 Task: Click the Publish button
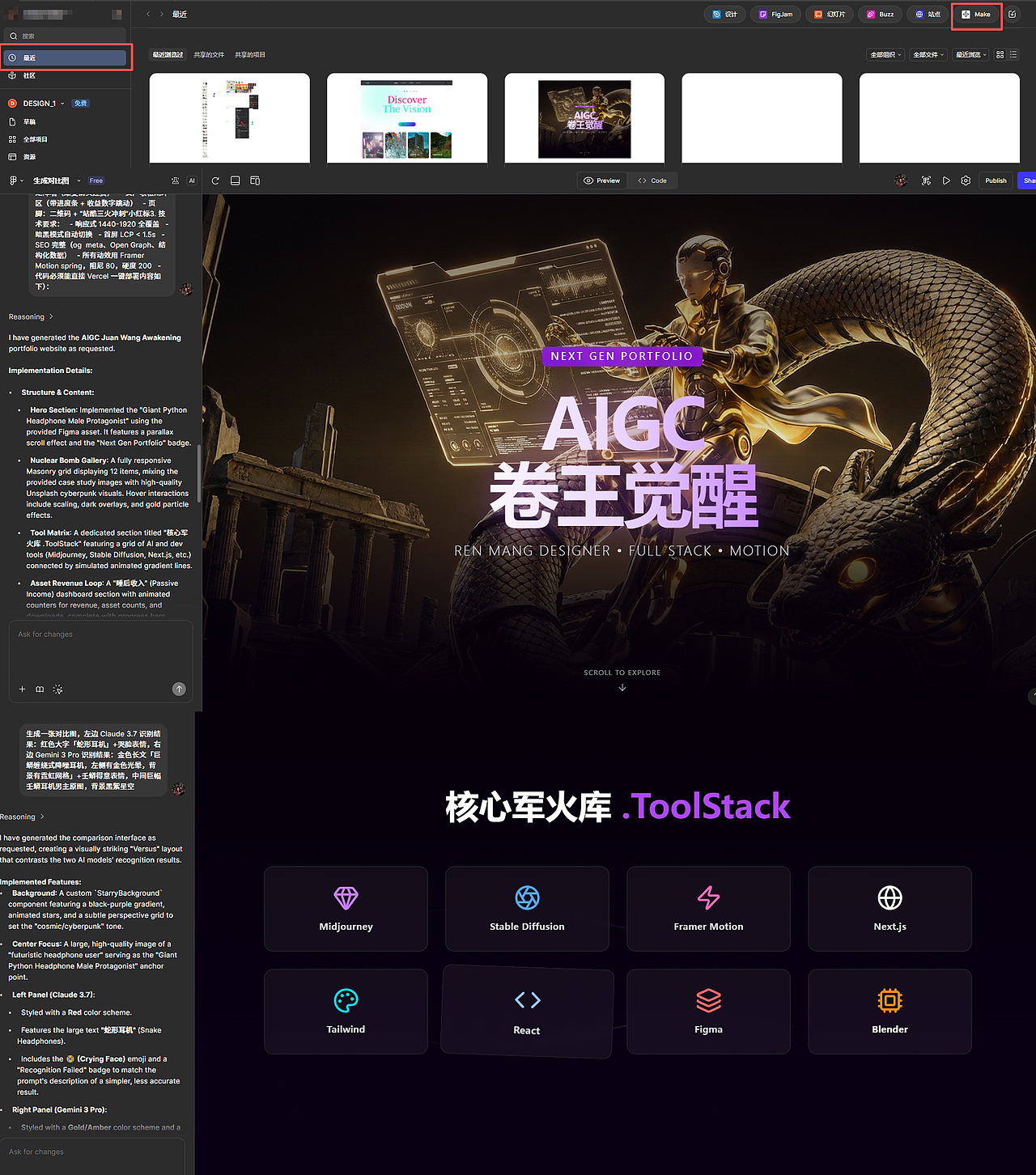pos(996,180)
